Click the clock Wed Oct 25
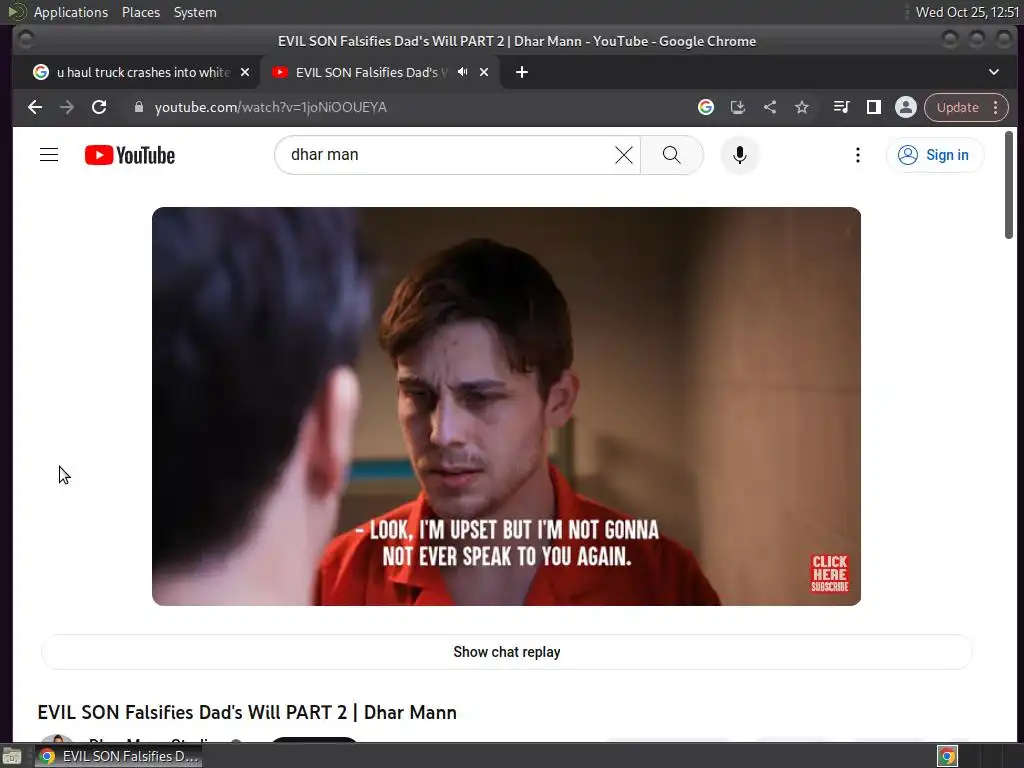 click(x=967, y=12)
